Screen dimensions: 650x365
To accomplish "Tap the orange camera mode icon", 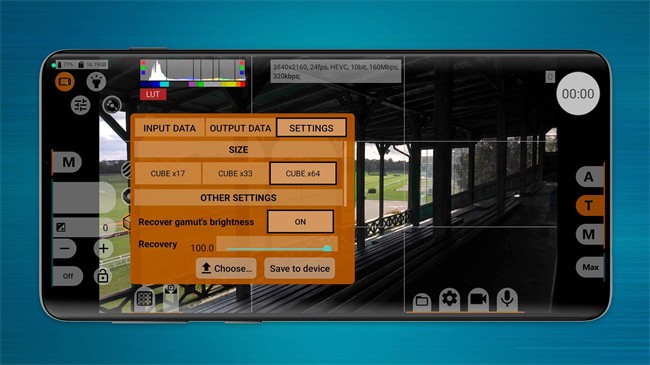I will pos(65,81).
